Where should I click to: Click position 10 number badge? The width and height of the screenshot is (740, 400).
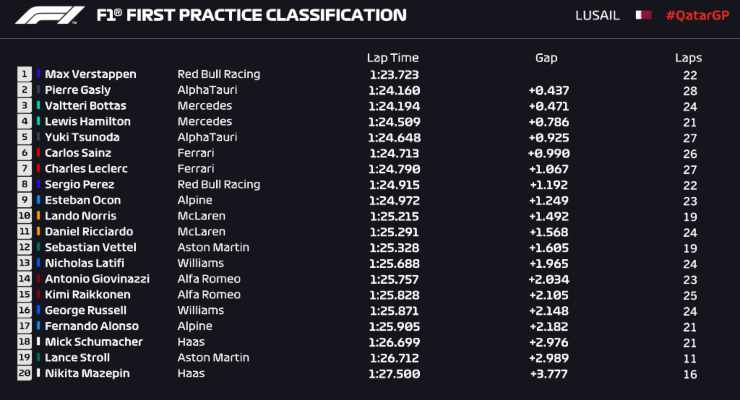pyautogui.click(x=25, y=216)
